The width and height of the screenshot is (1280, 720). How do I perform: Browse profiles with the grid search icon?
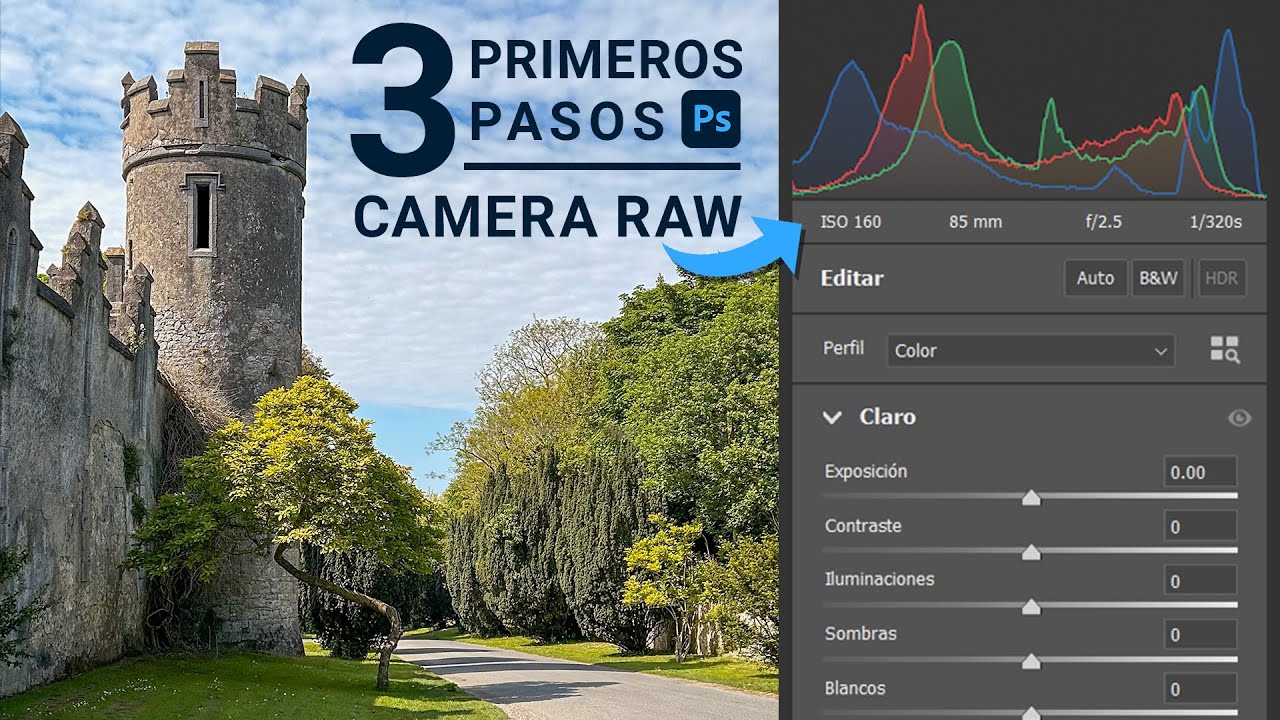tap(1225, 349)
